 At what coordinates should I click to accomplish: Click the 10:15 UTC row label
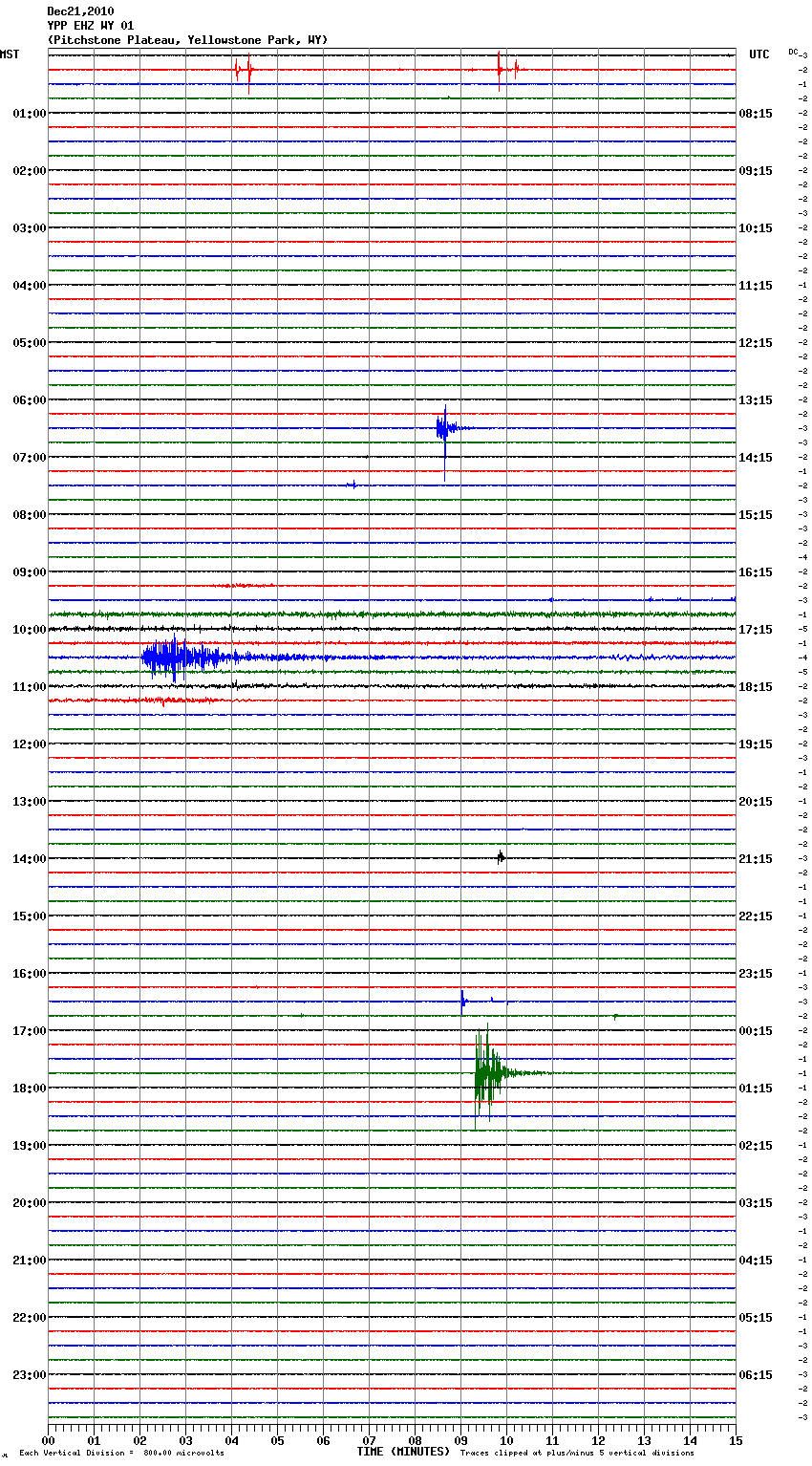point(756,228)
